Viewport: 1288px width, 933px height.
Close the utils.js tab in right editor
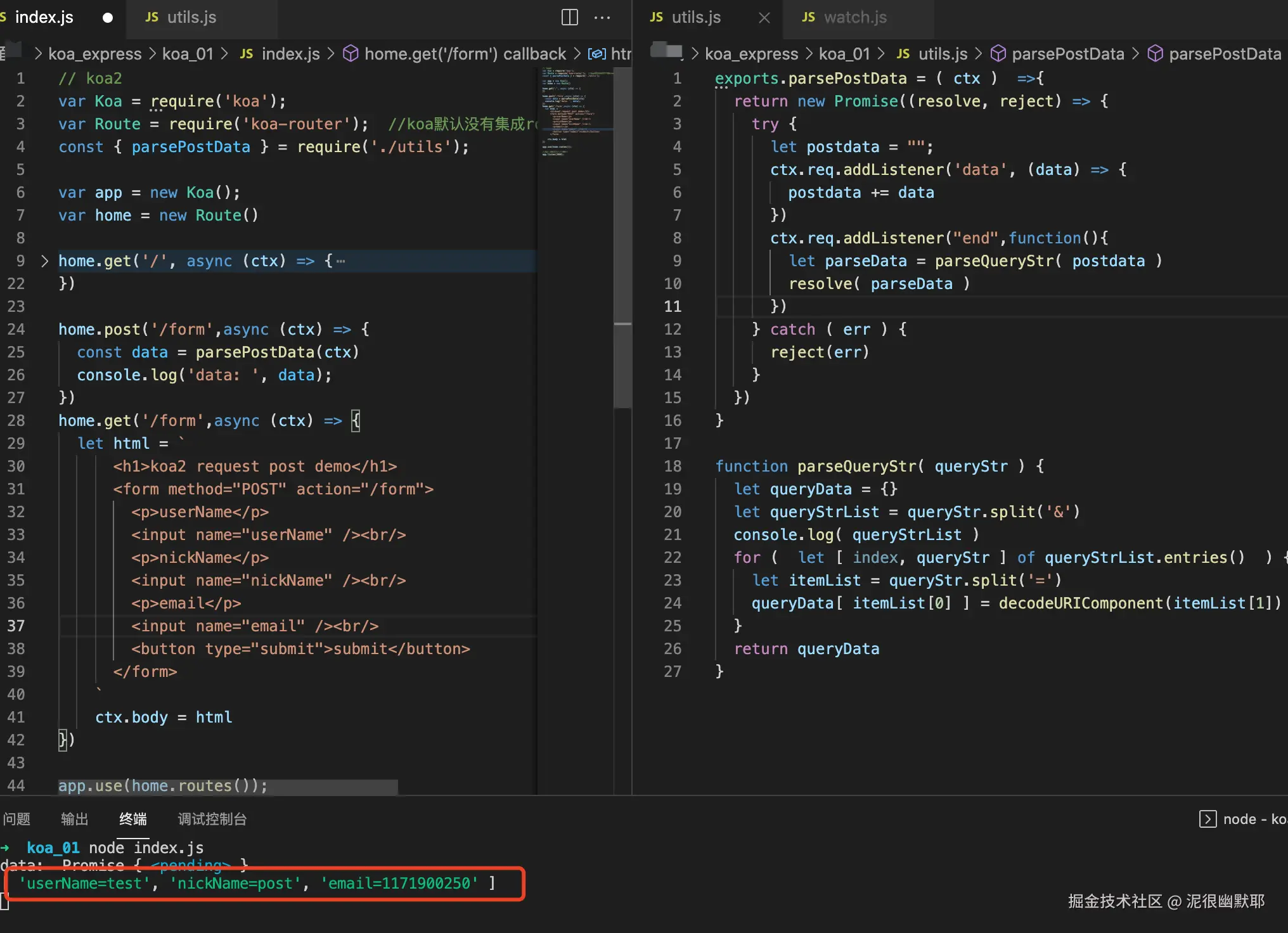click(764, 18)
